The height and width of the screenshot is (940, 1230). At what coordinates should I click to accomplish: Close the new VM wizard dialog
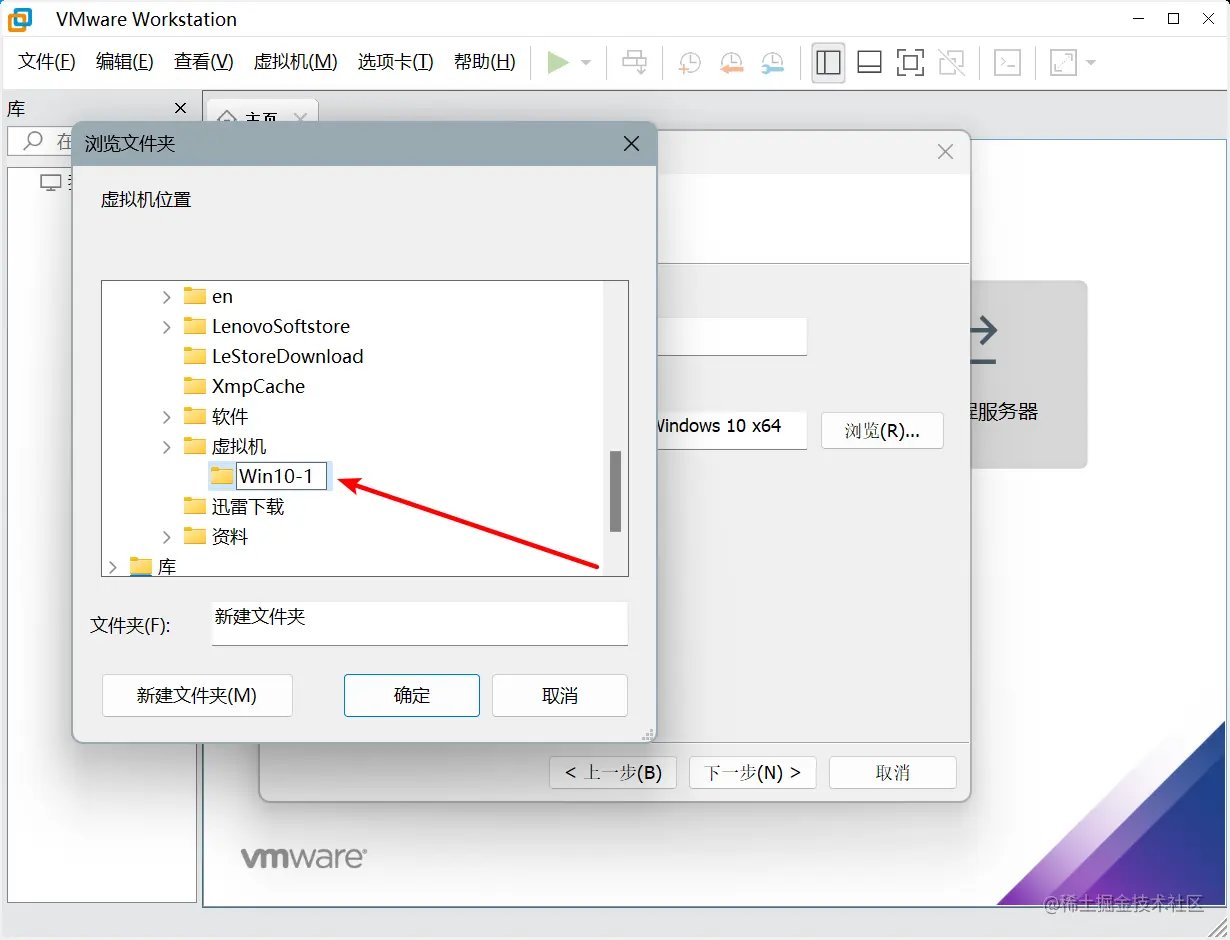945,152
